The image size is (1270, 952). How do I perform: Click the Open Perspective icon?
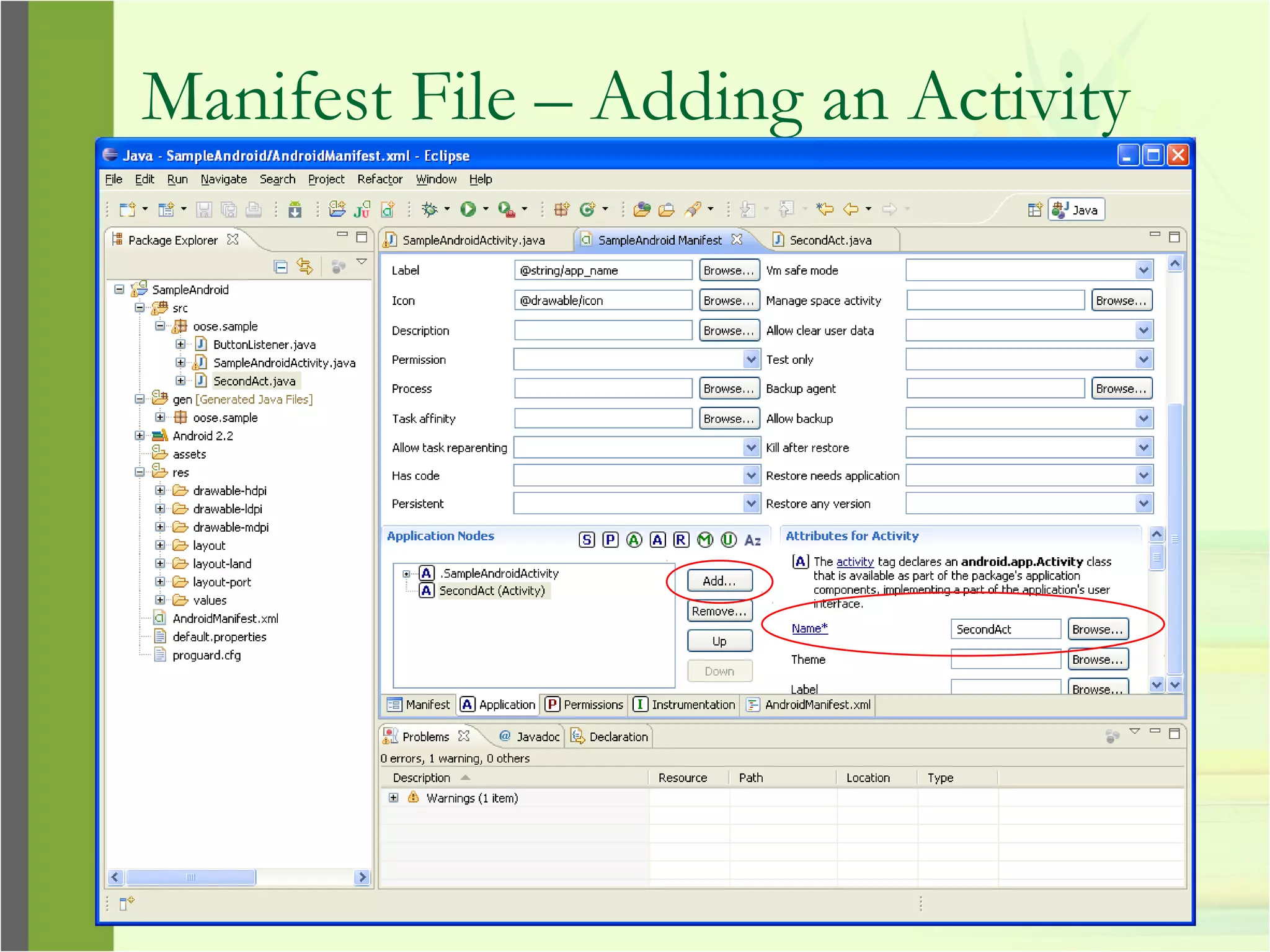(x=1035, y=210)
